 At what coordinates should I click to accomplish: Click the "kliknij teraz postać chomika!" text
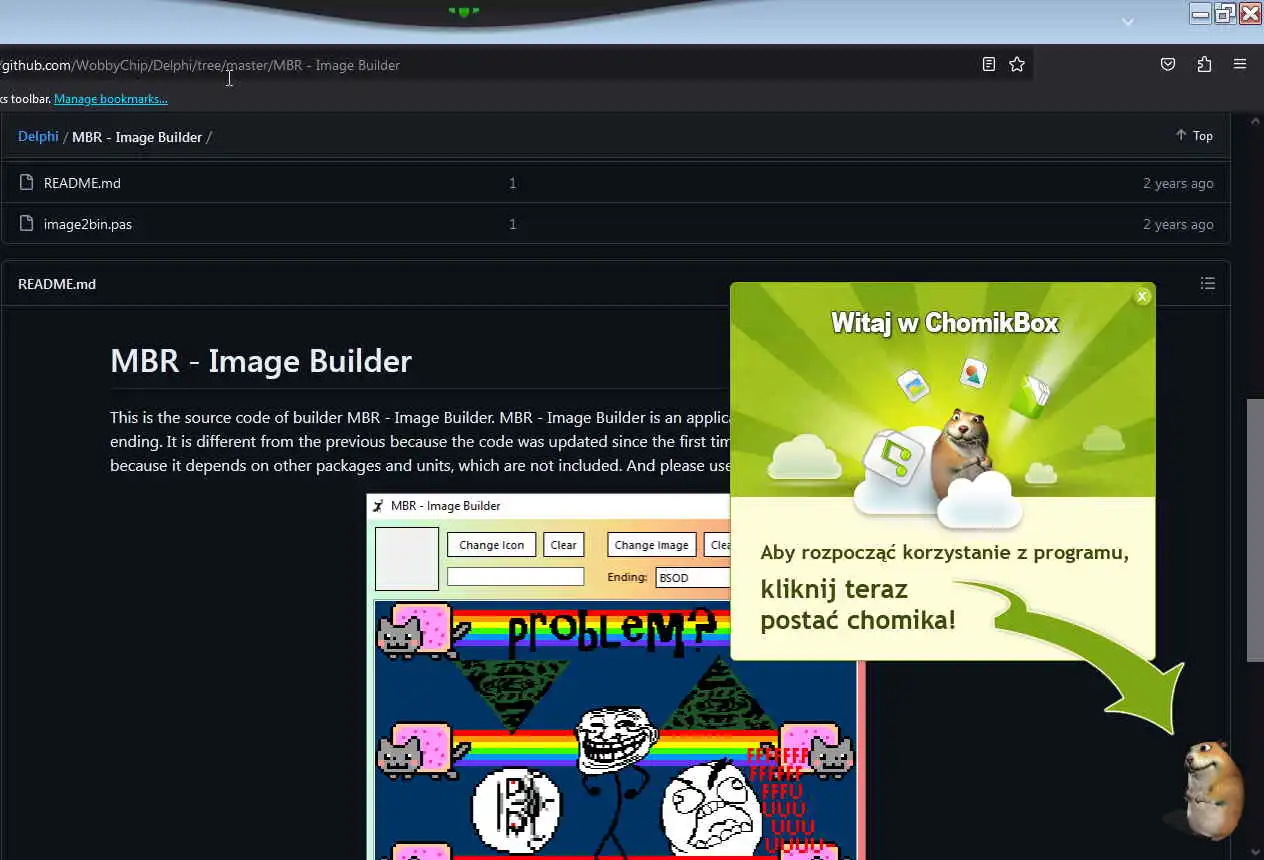click(858, 604)
